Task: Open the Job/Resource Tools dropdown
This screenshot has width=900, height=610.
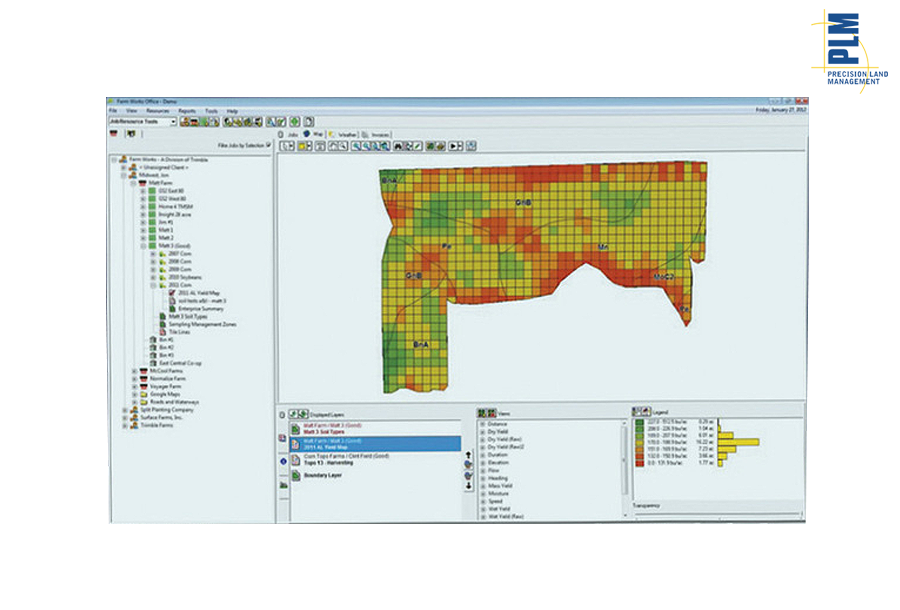Action: pos(143,122)
